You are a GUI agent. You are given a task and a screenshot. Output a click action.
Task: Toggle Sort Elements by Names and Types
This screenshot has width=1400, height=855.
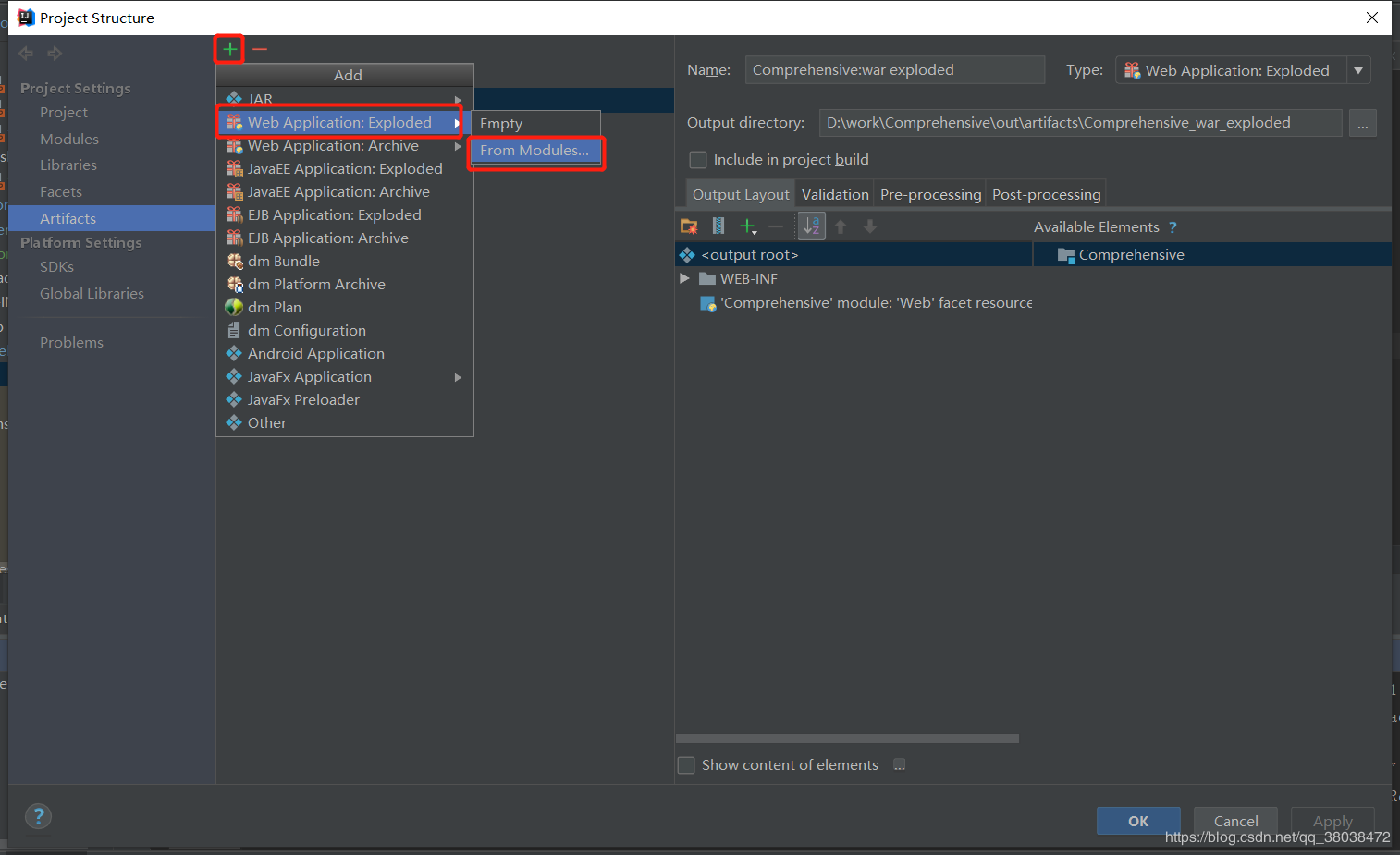pos(812,226)
